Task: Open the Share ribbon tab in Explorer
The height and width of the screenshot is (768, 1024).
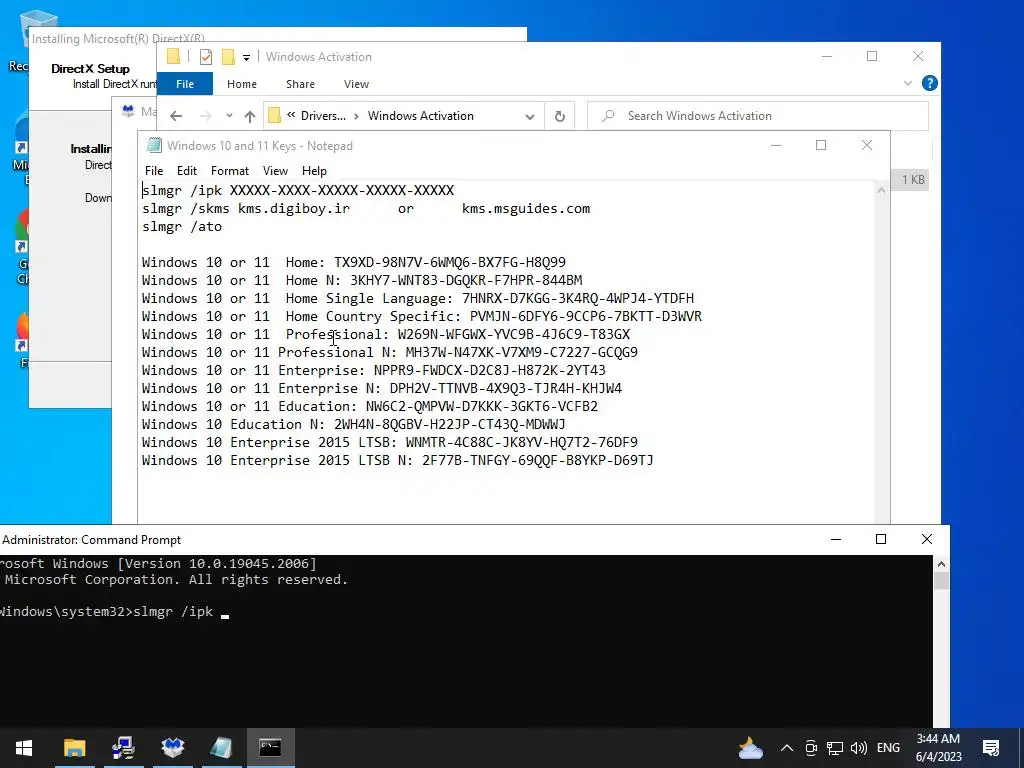Action: point(300,84)
